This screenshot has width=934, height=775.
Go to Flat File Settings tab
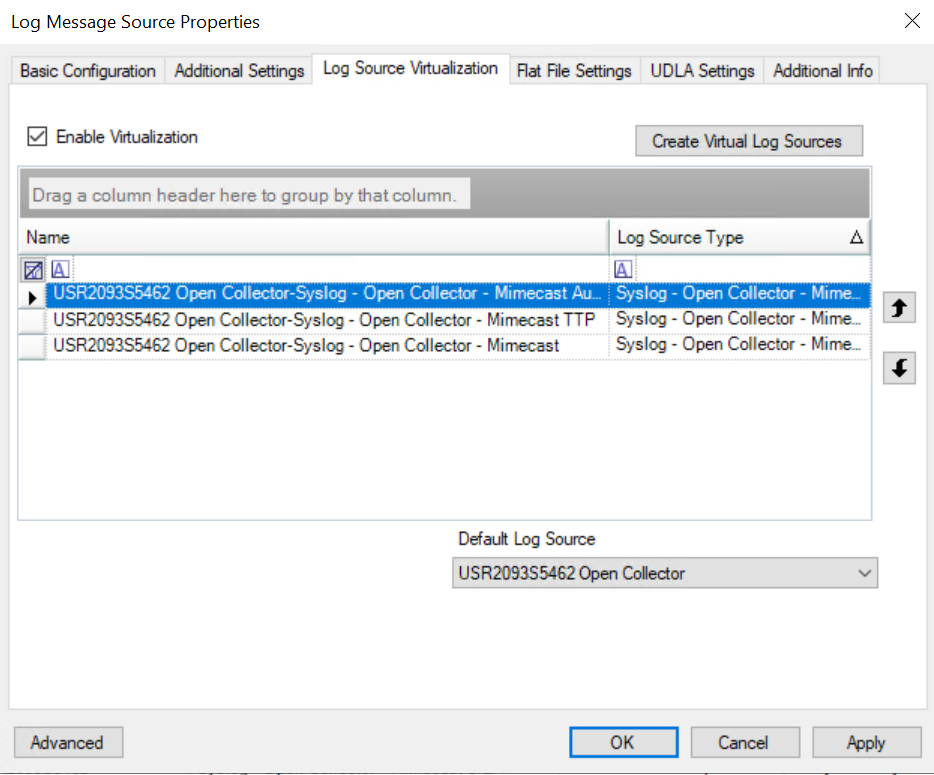pos(574,71)
